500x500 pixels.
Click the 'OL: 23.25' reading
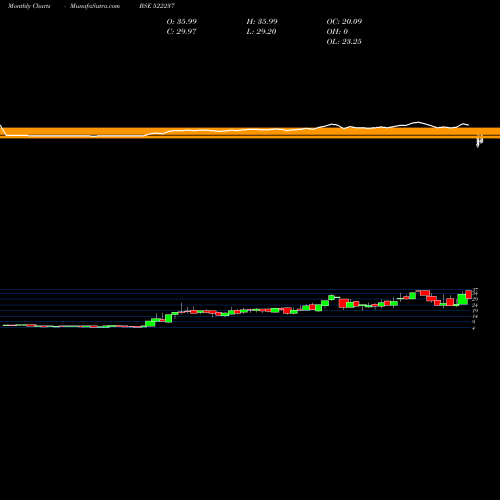point(344,41)
